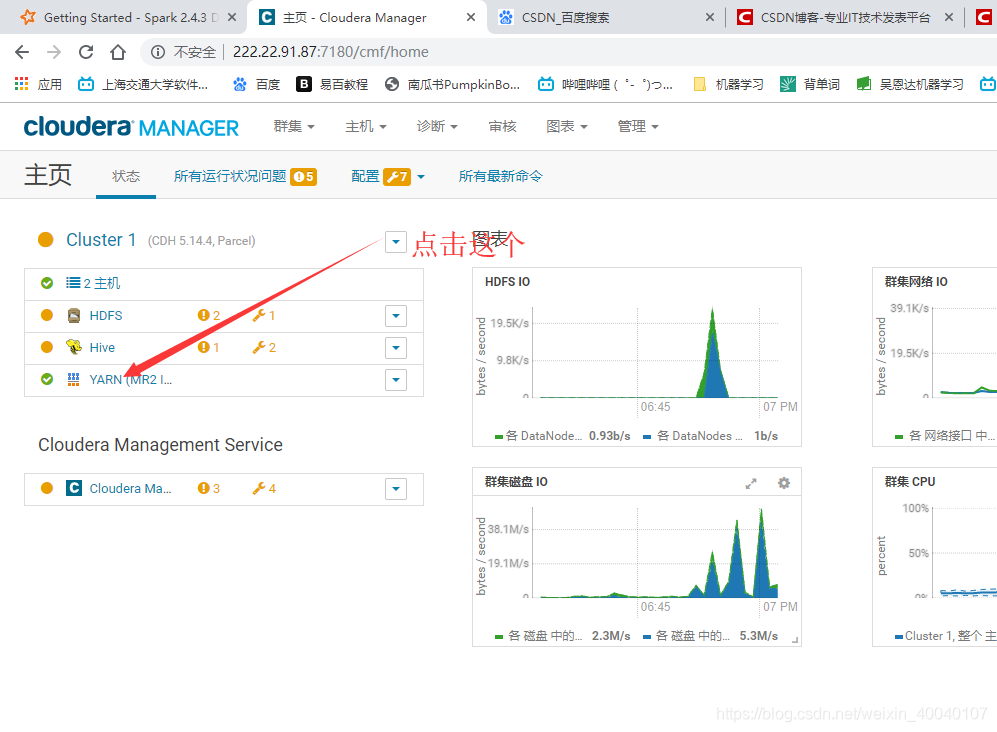This screenshot has height=732, width=997.
Task: Open the 配置 issues dropdown with badge 7
Action: tap(388, 176)
